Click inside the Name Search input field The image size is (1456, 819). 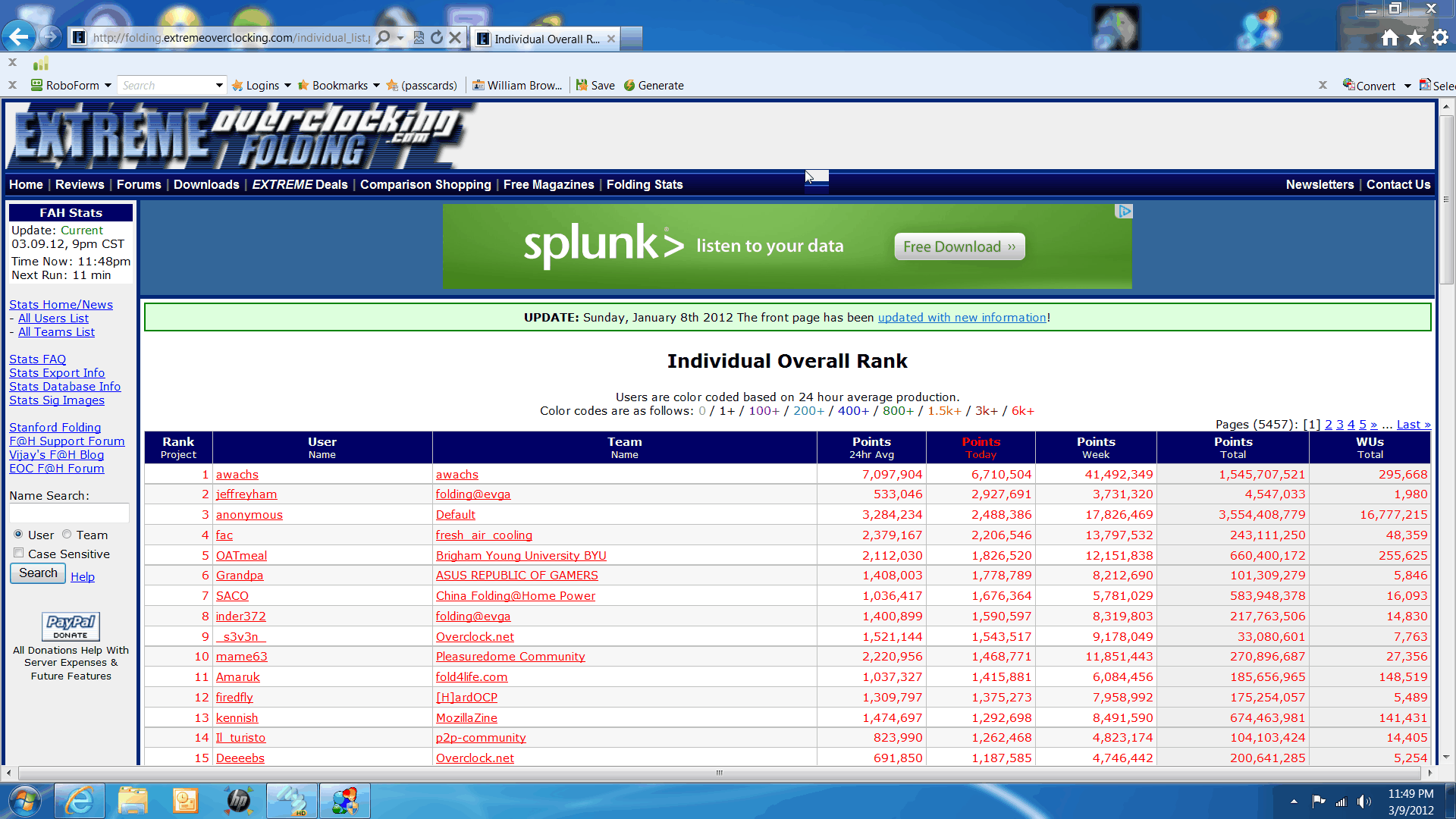point(69,514)
